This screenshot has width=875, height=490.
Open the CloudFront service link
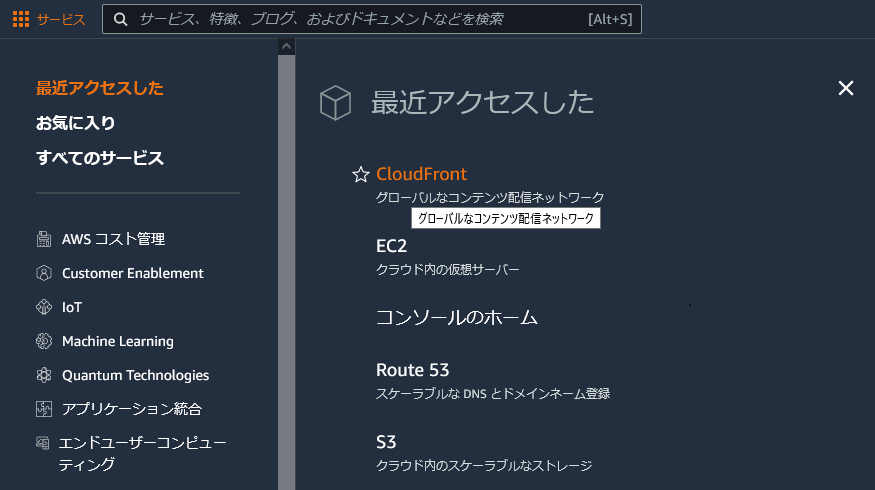421,174
